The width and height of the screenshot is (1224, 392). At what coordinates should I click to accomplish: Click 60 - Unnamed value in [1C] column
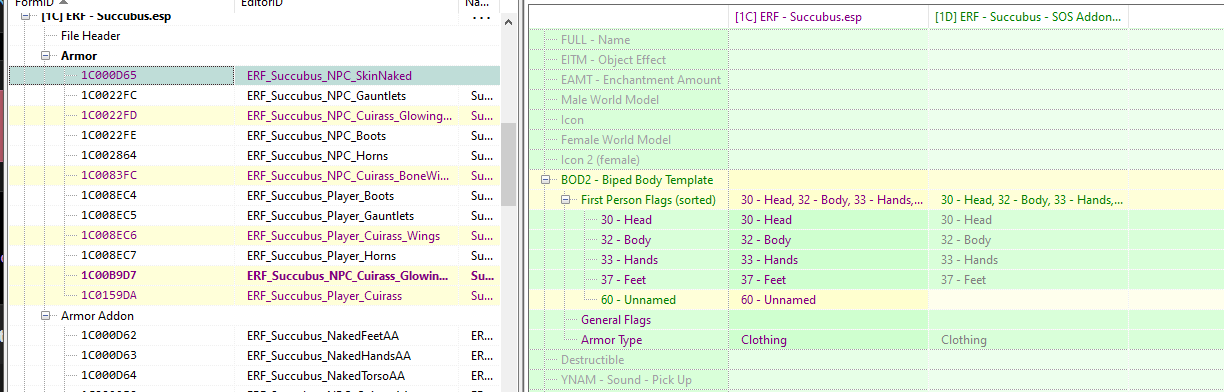click(x=778, y=300)
